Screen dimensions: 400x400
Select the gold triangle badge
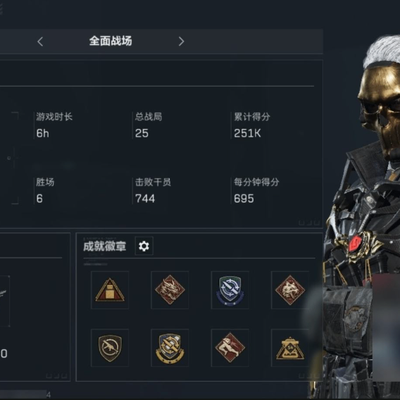coord(110,290)
